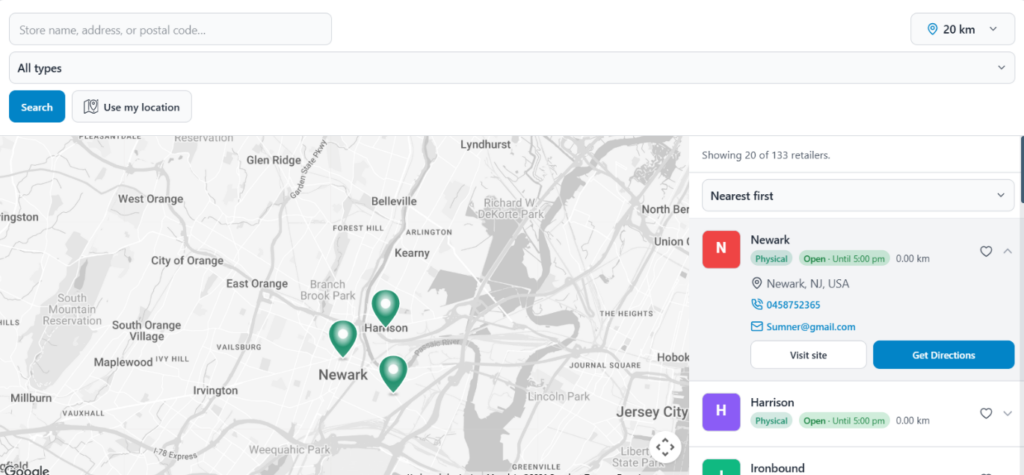Click the retailer list scrollbar
Image resolution: width=1024 pixels, height=475 pixels.
point(1021,170)
